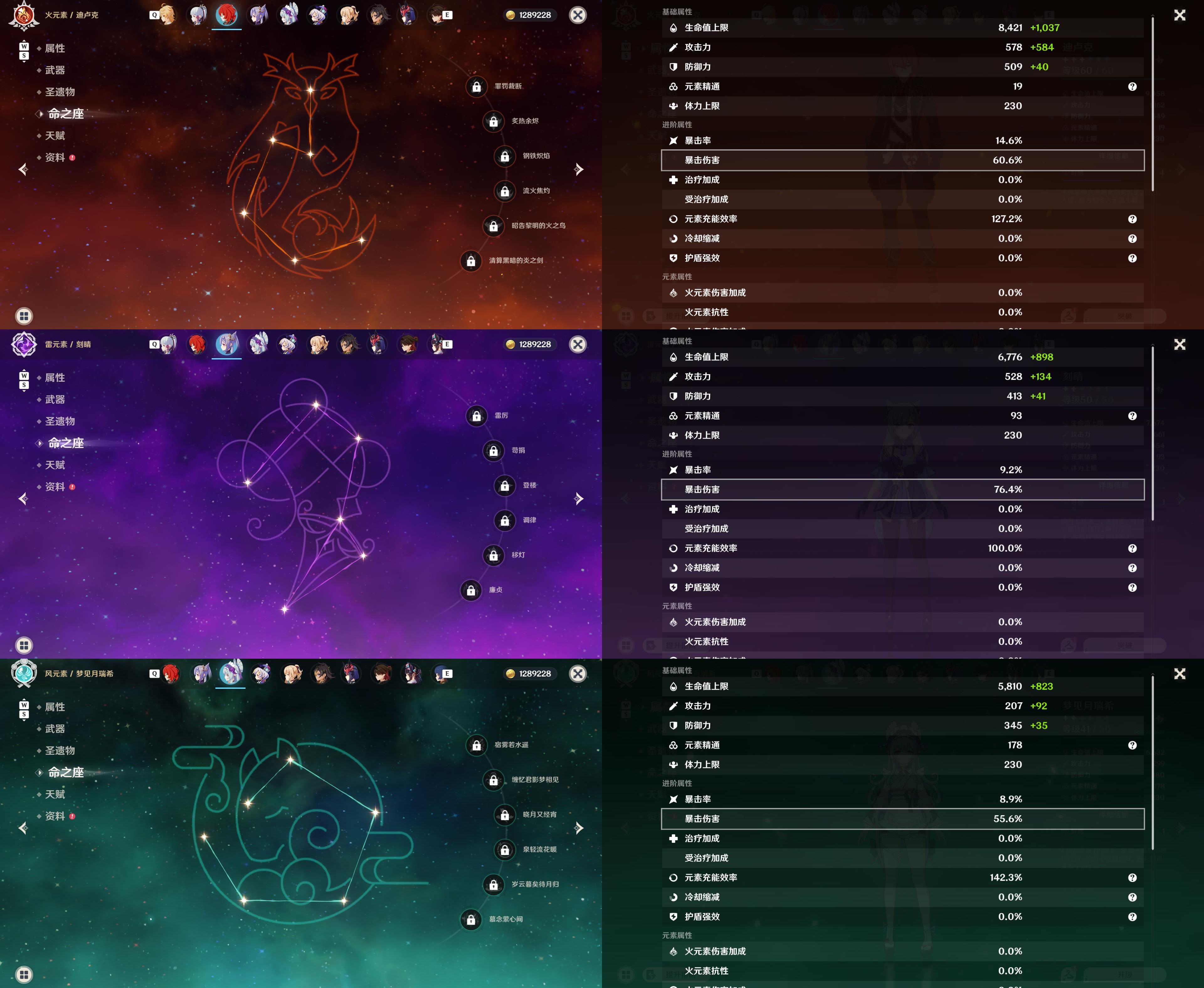
Task: Select the 暴击伤害 60.6% row
Action: click(x=902, y=161)
